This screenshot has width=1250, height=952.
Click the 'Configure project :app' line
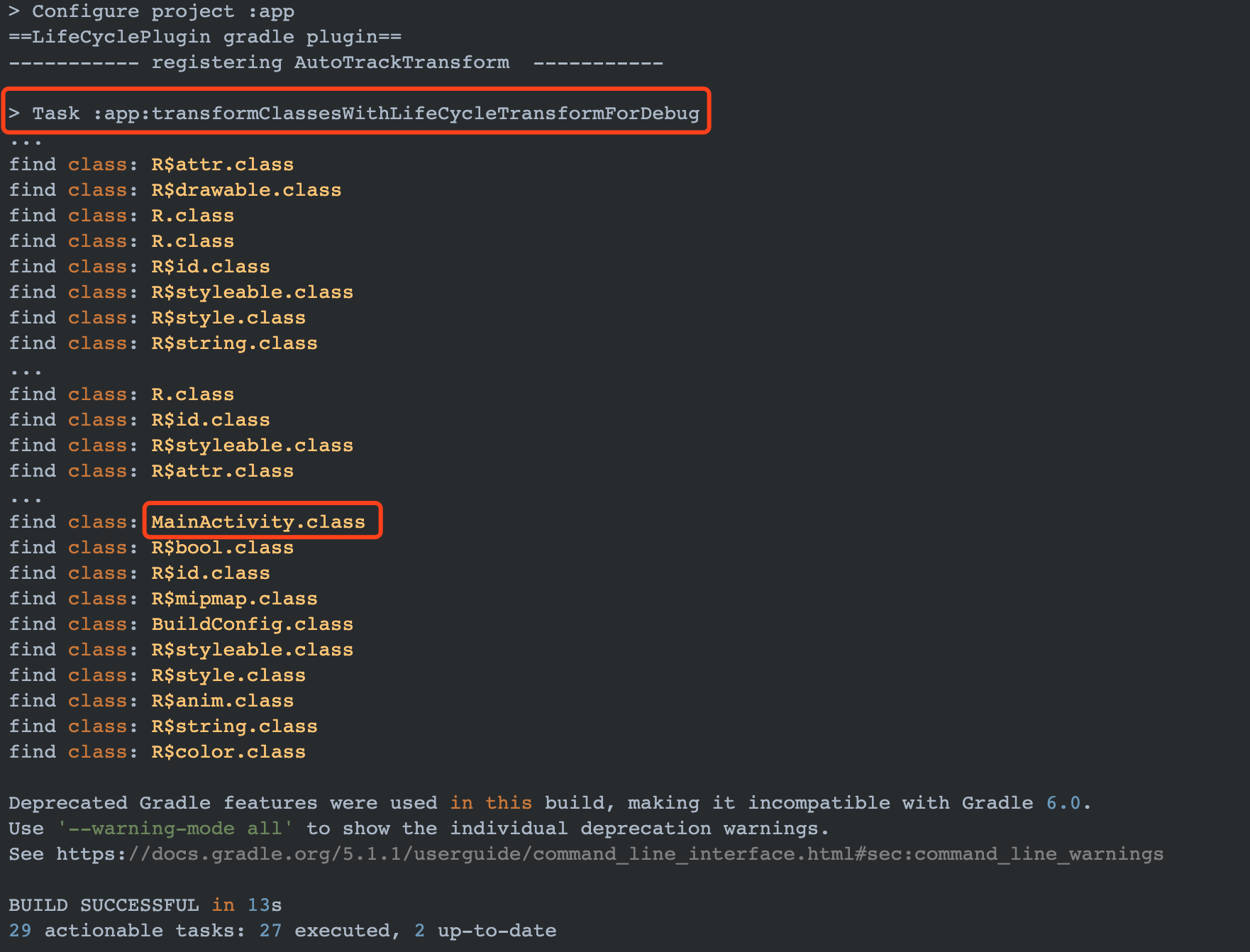coord(151,11)
